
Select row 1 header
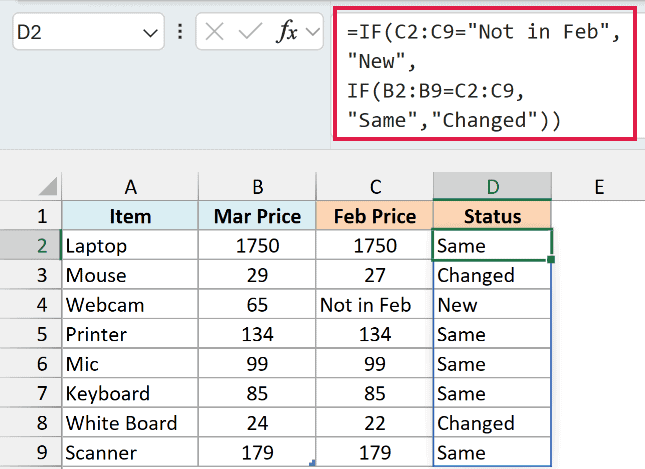31,216
